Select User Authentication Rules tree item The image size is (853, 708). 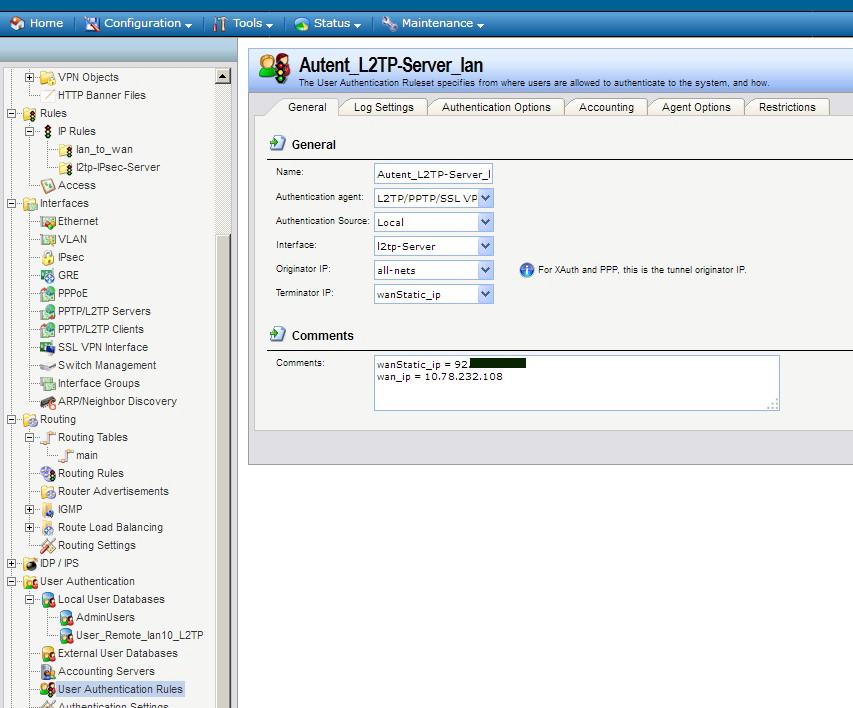pyautogui.click(x=120, y=689)
